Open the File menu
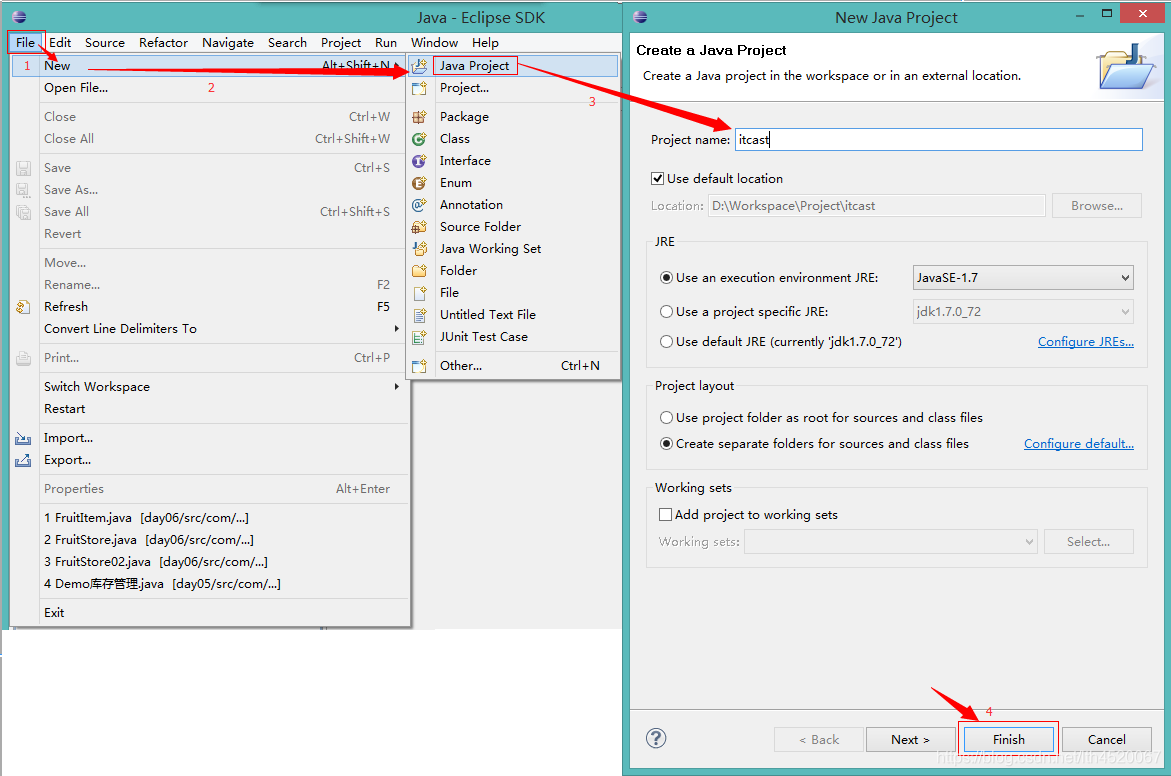This screenshot has width=1171, height=776. (25, 43)
